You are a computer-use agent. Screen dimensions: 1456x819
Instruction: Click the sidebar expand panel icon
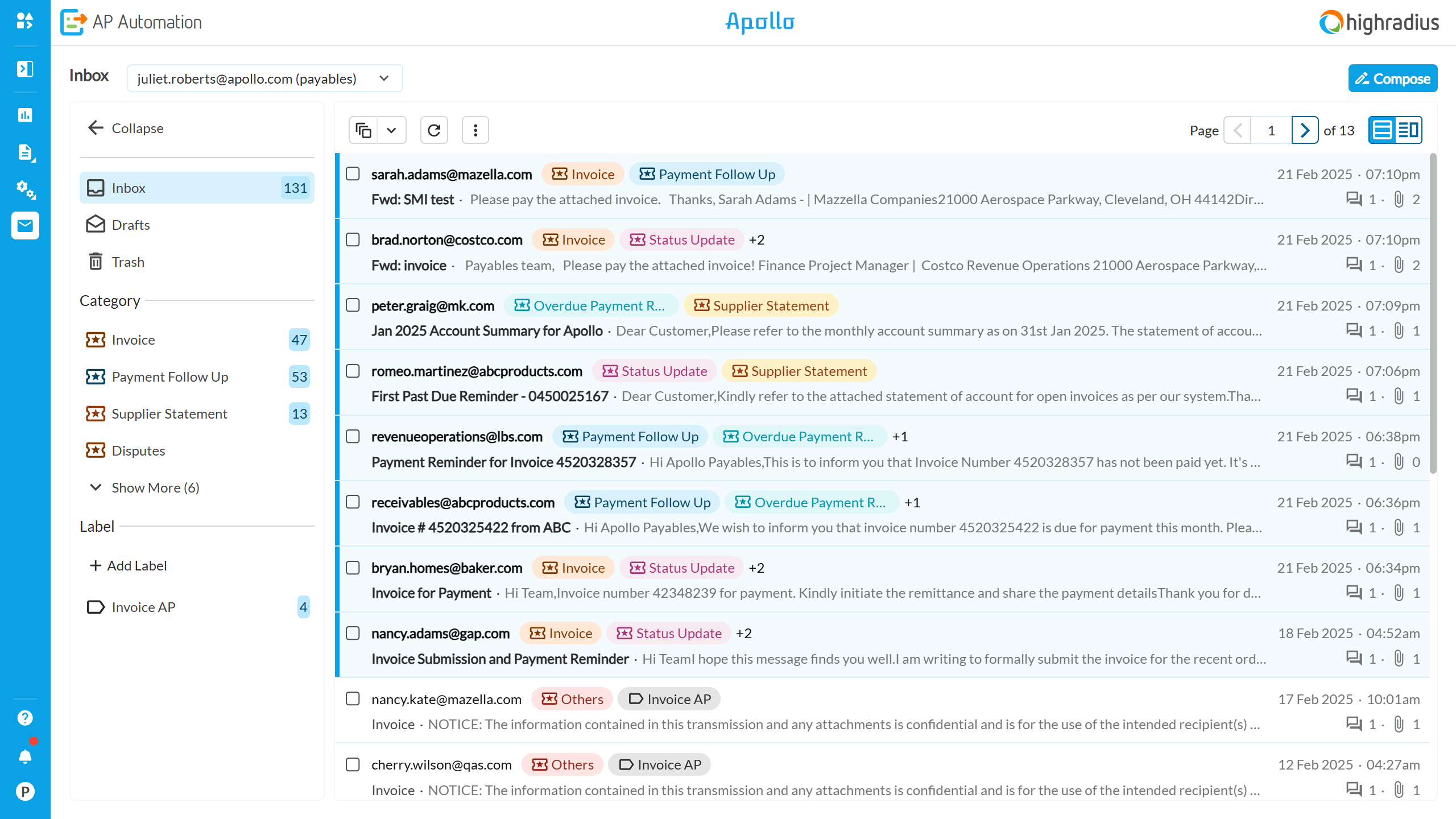[x=25, y=69]
